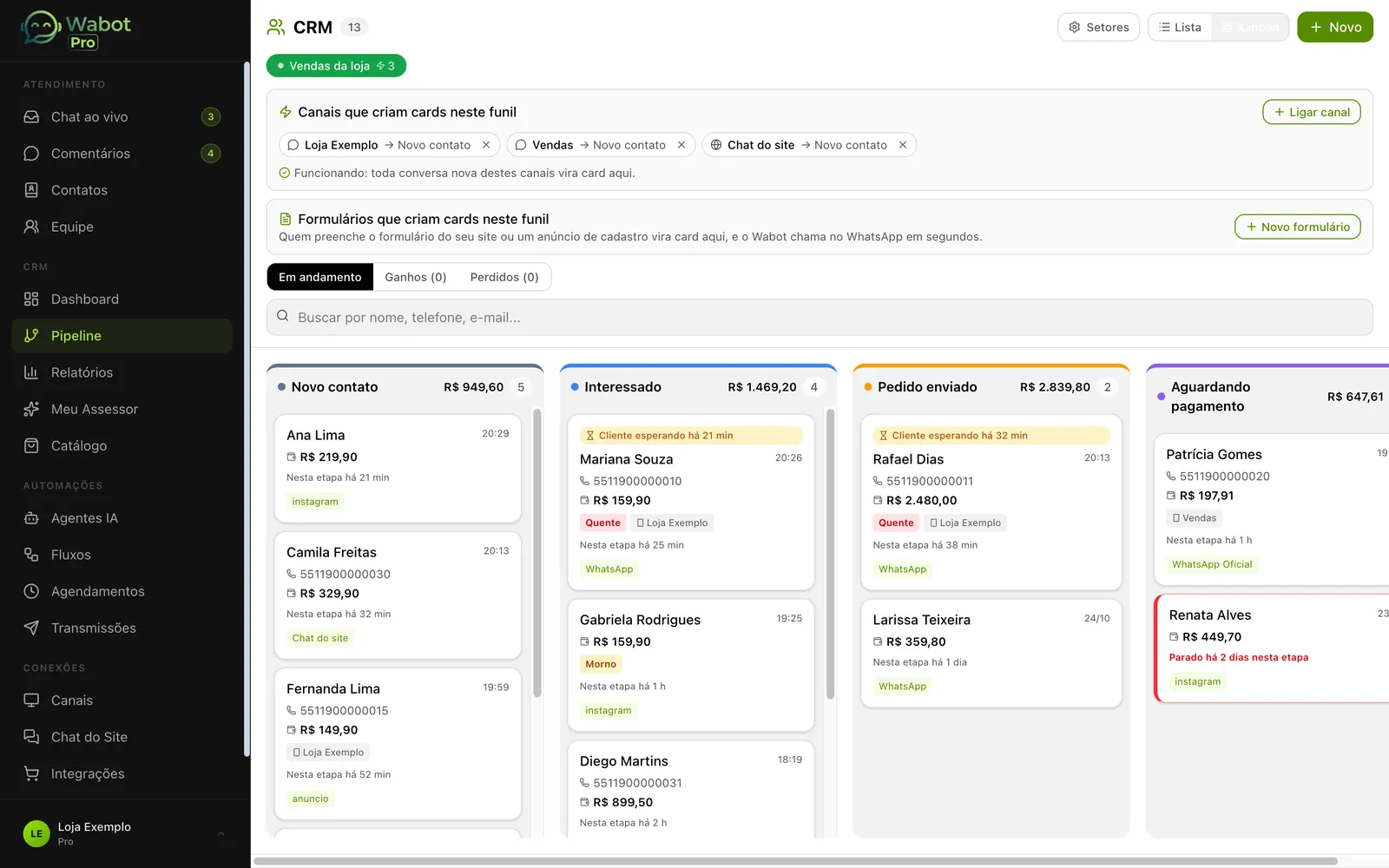Open Chat ao vivo from sidebar
The width and height of the screenshot is (1389, 868).
coord(122,117)
